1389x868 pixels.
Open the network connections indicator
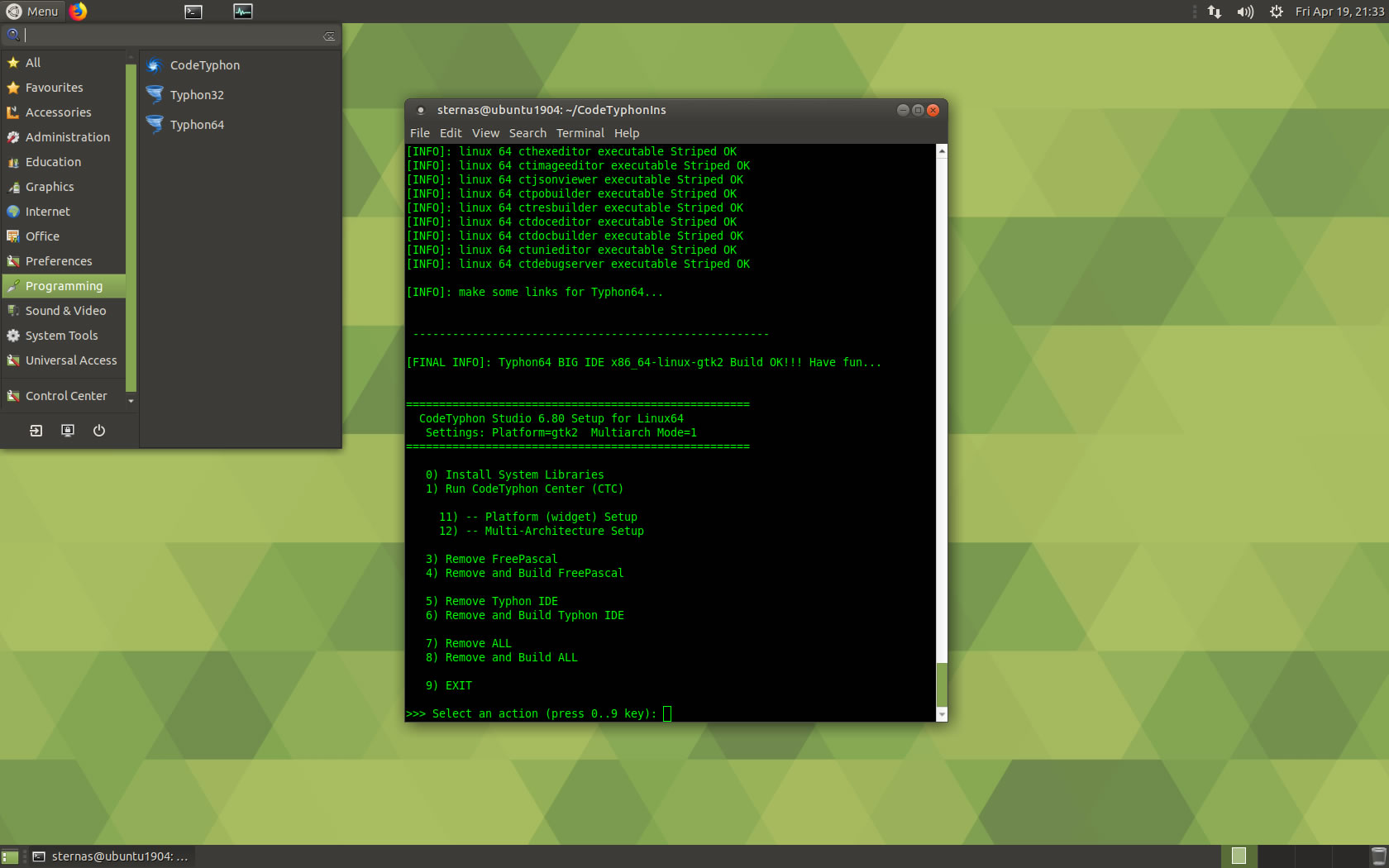click(x=1215, y=12)
